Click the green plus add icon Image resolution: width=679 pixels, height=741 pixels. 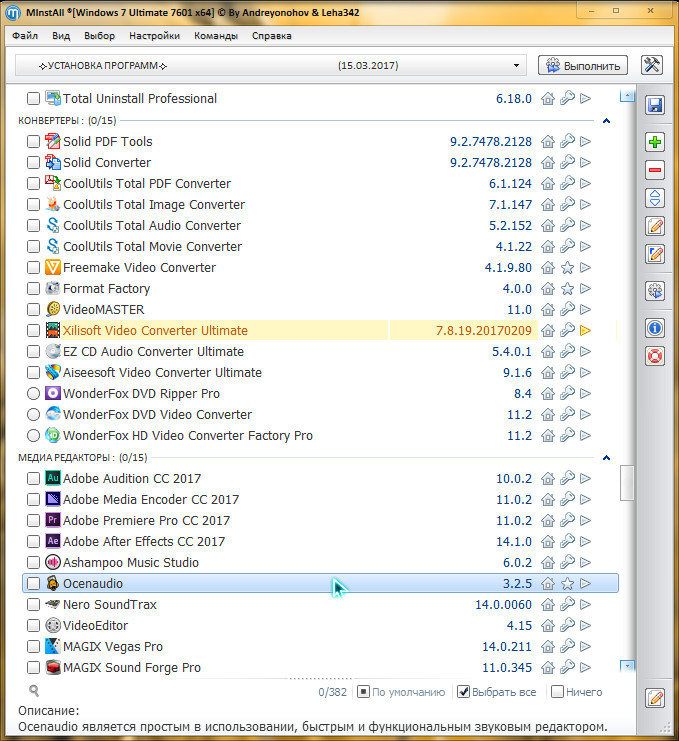pos(655,142)
